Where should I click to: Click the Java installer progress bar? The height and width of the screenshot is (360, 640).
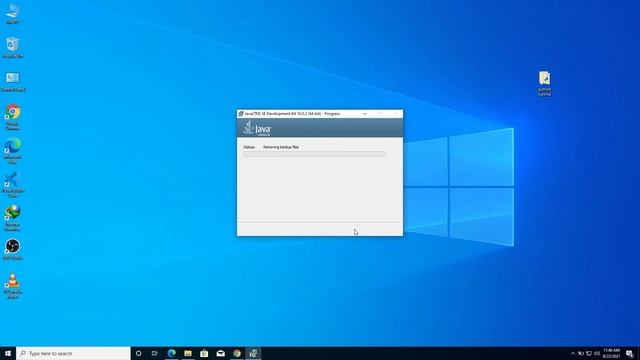[314, 154]
